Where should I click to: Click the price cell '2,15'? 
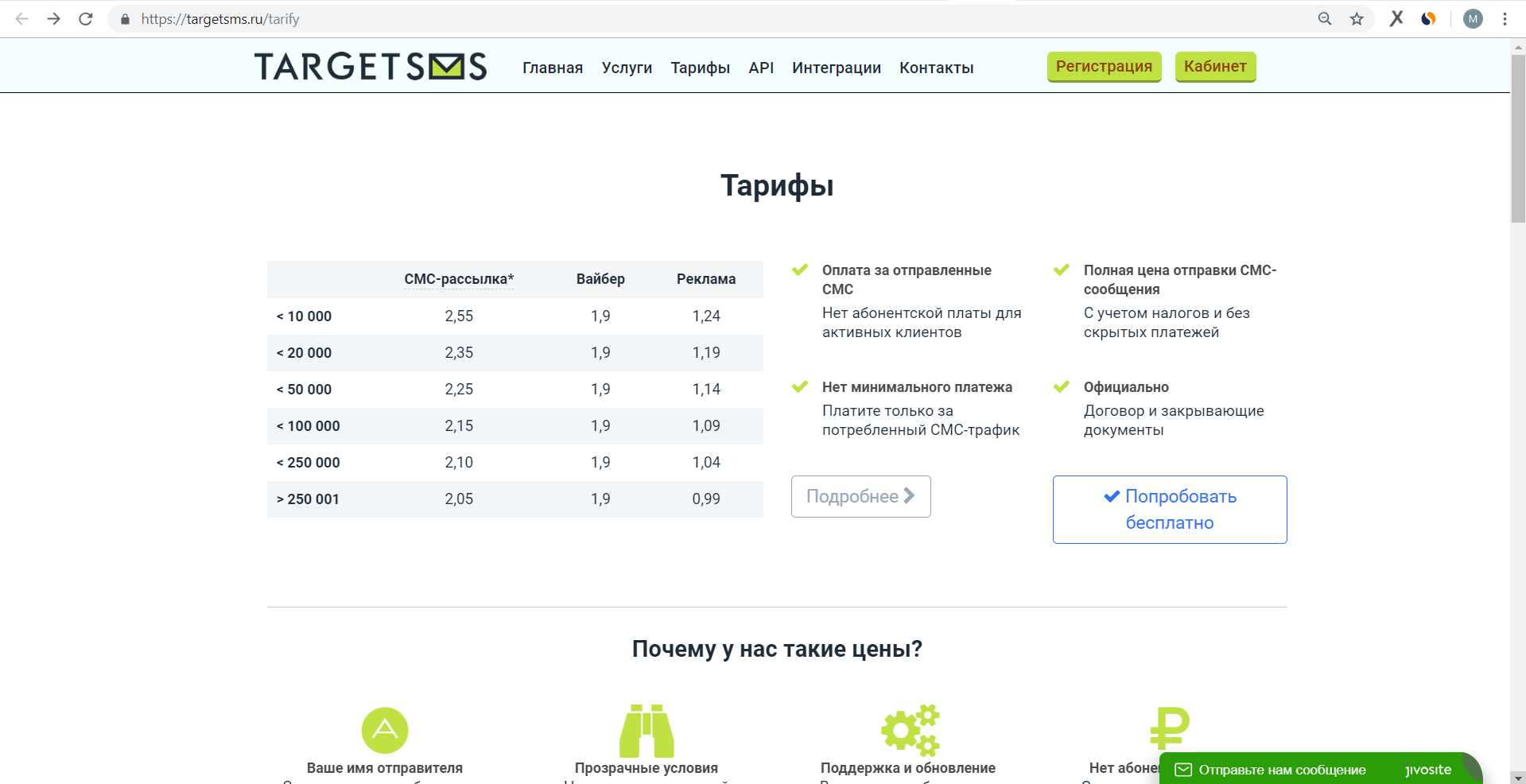tap(459, 426)
